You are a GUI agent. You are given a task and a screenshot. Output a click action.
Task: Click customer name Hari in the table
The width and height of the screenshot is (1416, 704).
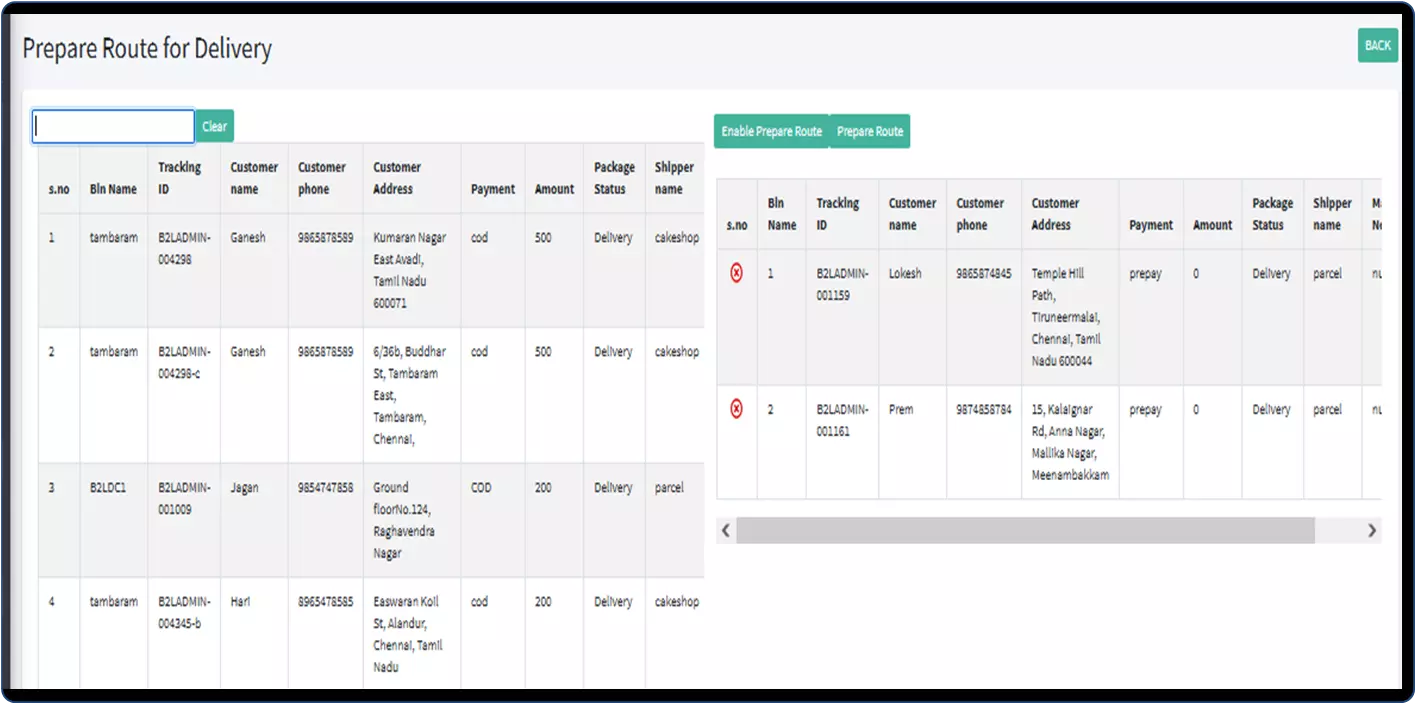(x=241, y=602)
